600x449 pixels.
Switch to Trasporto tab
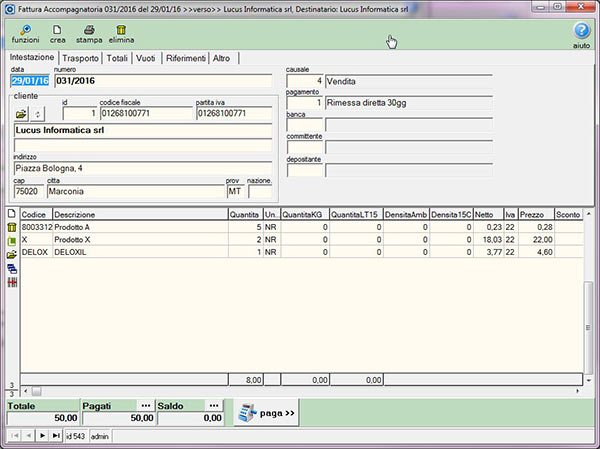tap(80, 58)
